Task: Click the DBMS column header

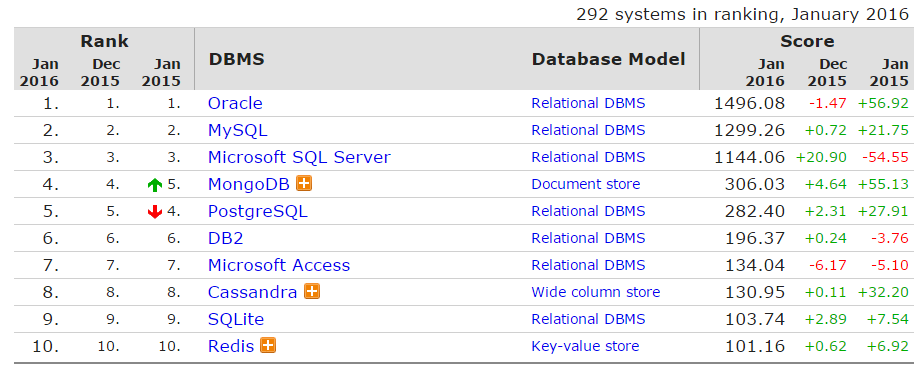Action: (x=237, y=59)
